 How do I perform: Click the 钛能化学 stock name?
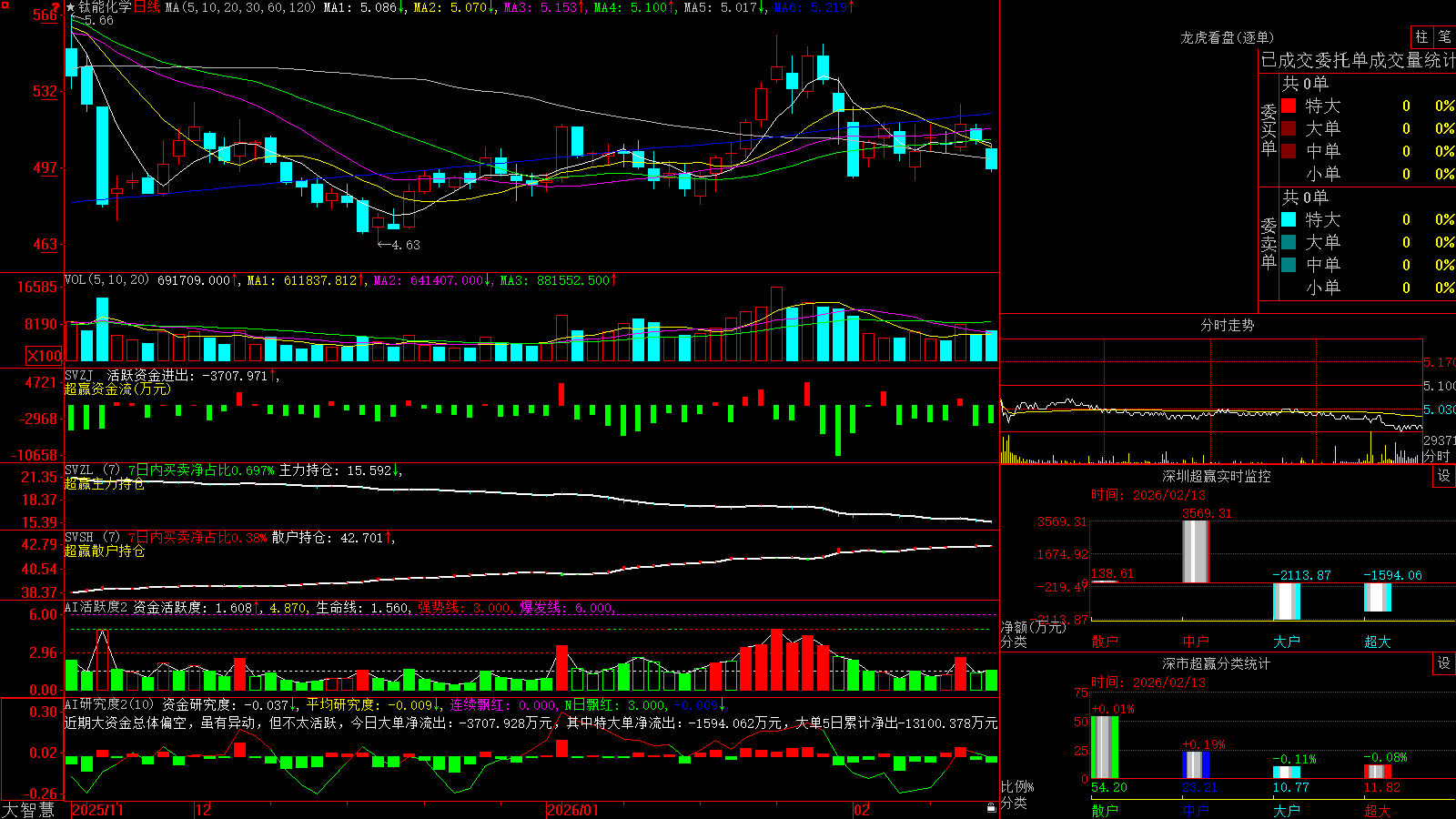click(x=105, y=7)
